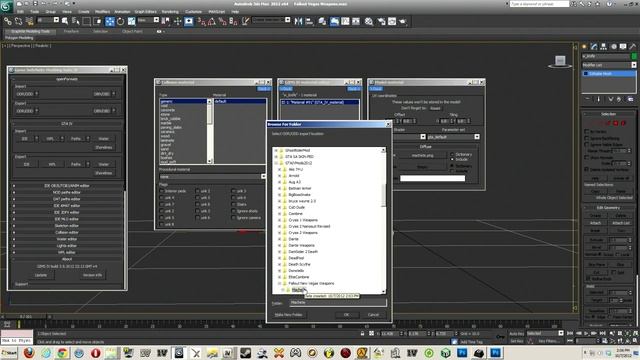Toggle Ignore shots flag checkbox
Screen dimensions: 640x360
233,211
